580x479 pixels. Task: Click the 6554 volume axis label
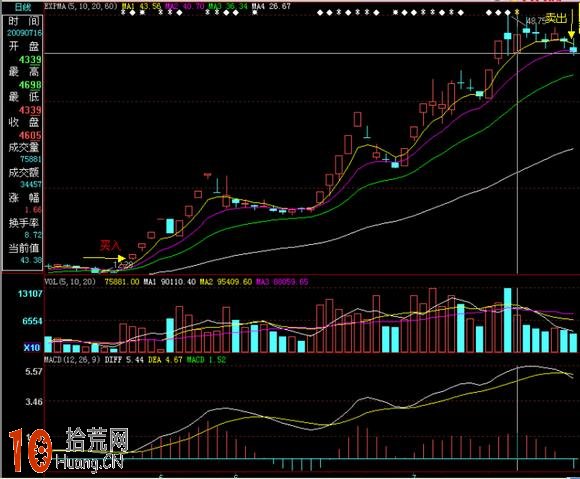tap(32, 321)
